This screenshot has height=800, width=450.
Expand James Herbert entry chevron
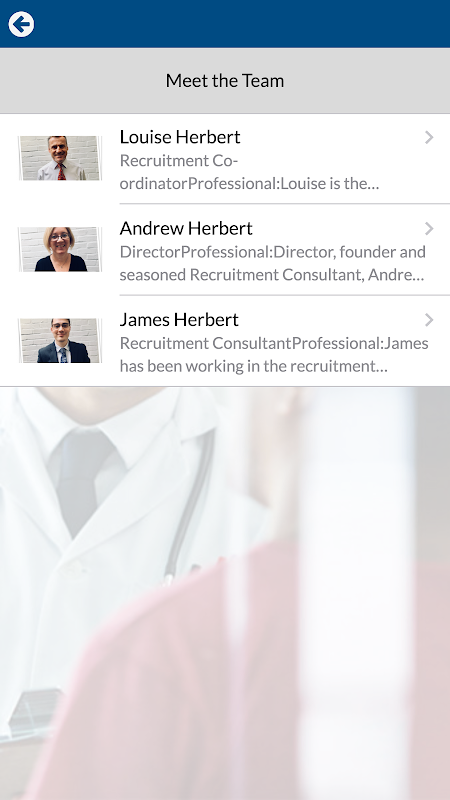pyautogui.click(x=429, y=320)
